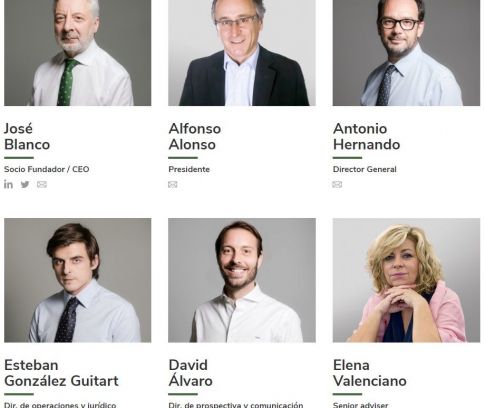The width and height of the screenshot is (485, 408).
Task: Click the email icon under José Blanco
Action: (42, 184)
